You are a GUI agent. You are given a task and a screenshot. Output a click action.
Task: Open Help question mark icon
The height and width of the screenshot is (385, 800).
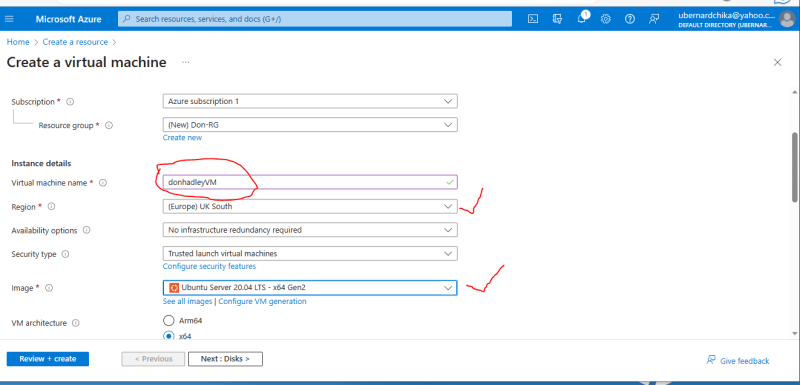coord(630,19)
